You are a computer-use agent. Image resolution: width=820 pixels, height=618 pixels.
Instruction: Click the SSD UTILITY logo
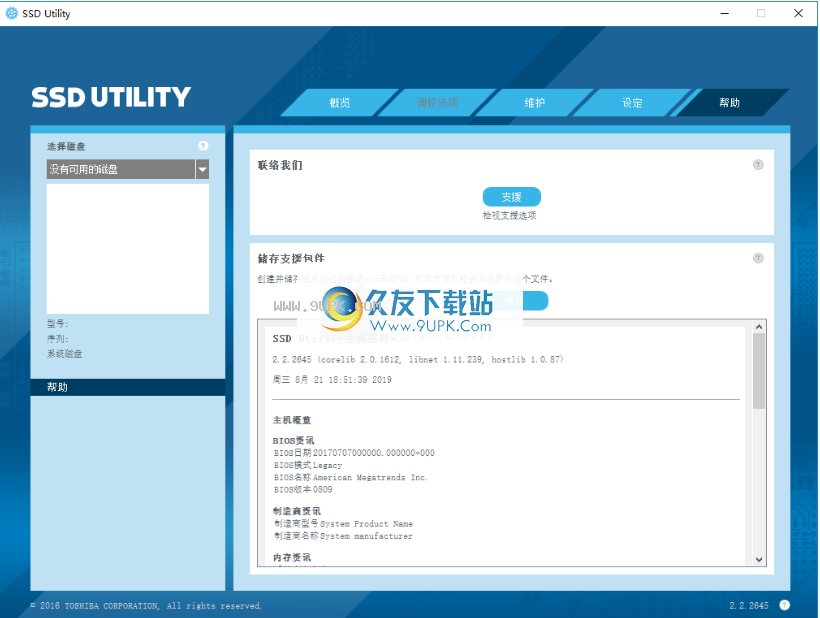[x=111, y=97]
